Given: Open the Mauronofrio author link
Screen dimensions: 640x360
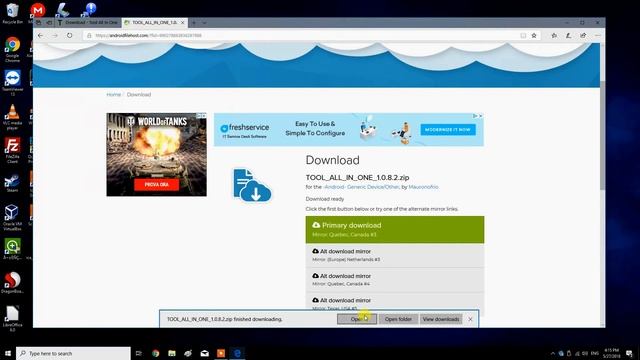Looking at the screenshot, I should [423, 187].
